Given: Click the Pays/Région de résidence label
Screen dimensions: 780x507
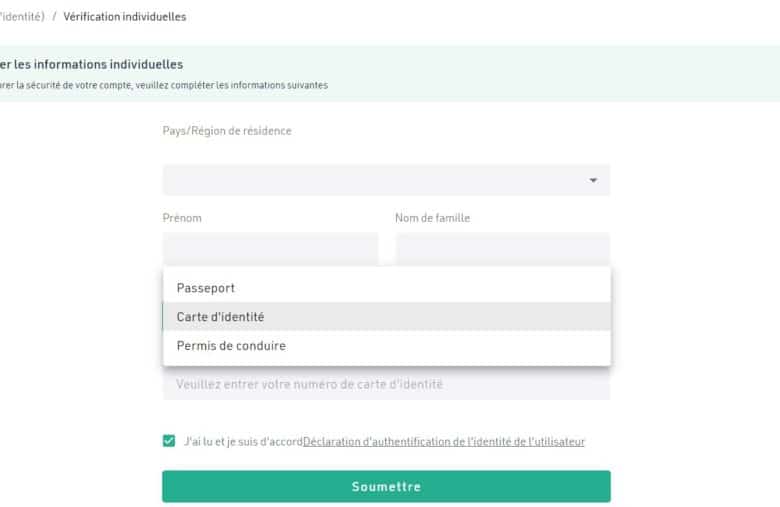Looking at the screenshot, I should tap(227, 131).
